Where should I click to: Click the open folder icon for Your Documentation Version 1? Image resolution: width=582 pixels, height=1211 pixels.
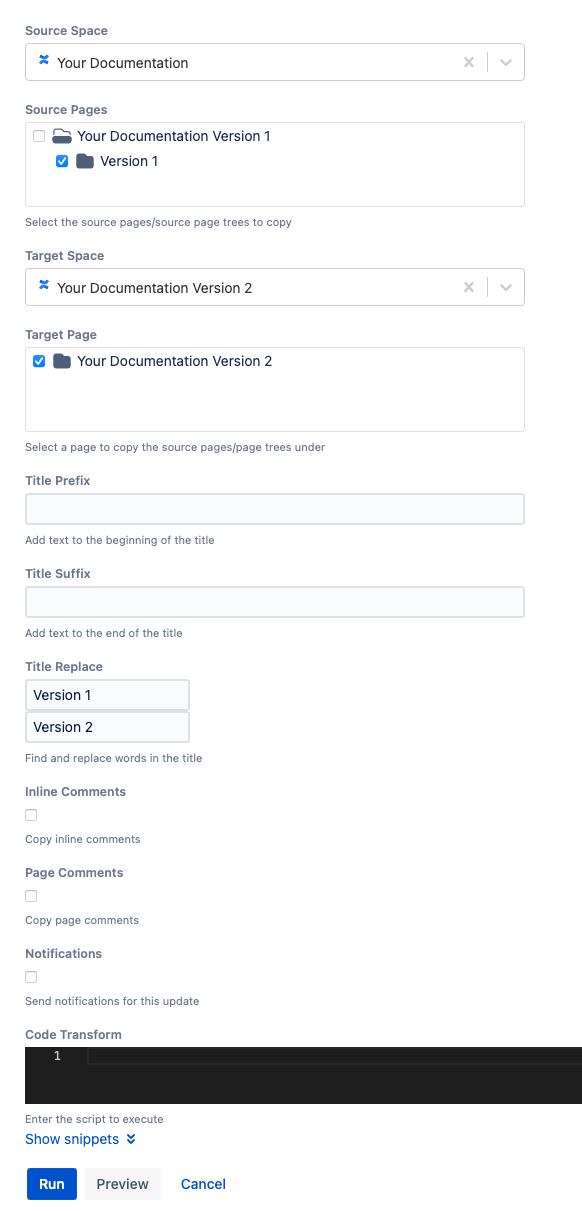pyautogui.click(x=62, y=136)
